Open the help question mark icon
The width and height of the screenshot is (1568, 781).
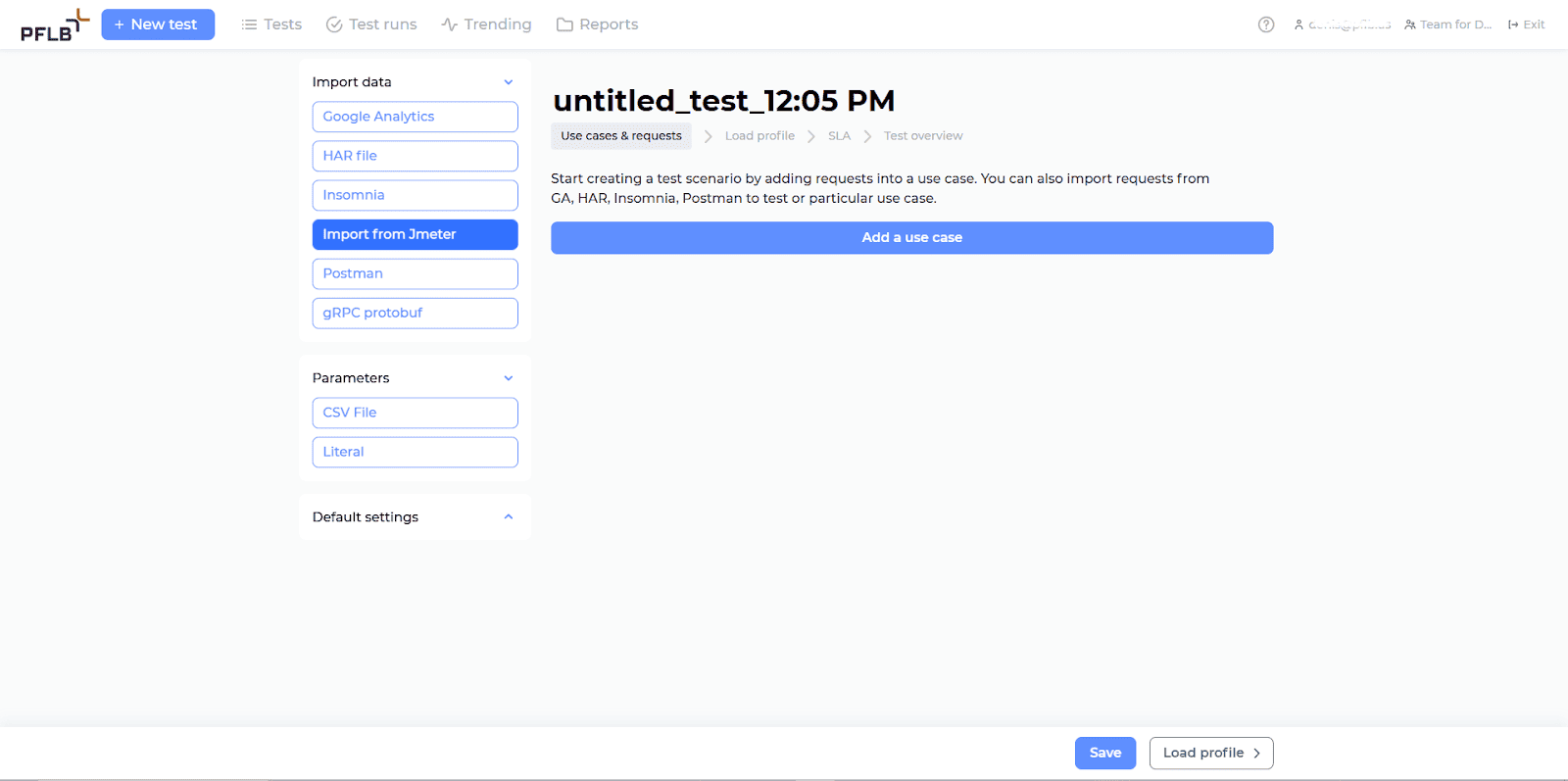click(x=1266, y=24)
